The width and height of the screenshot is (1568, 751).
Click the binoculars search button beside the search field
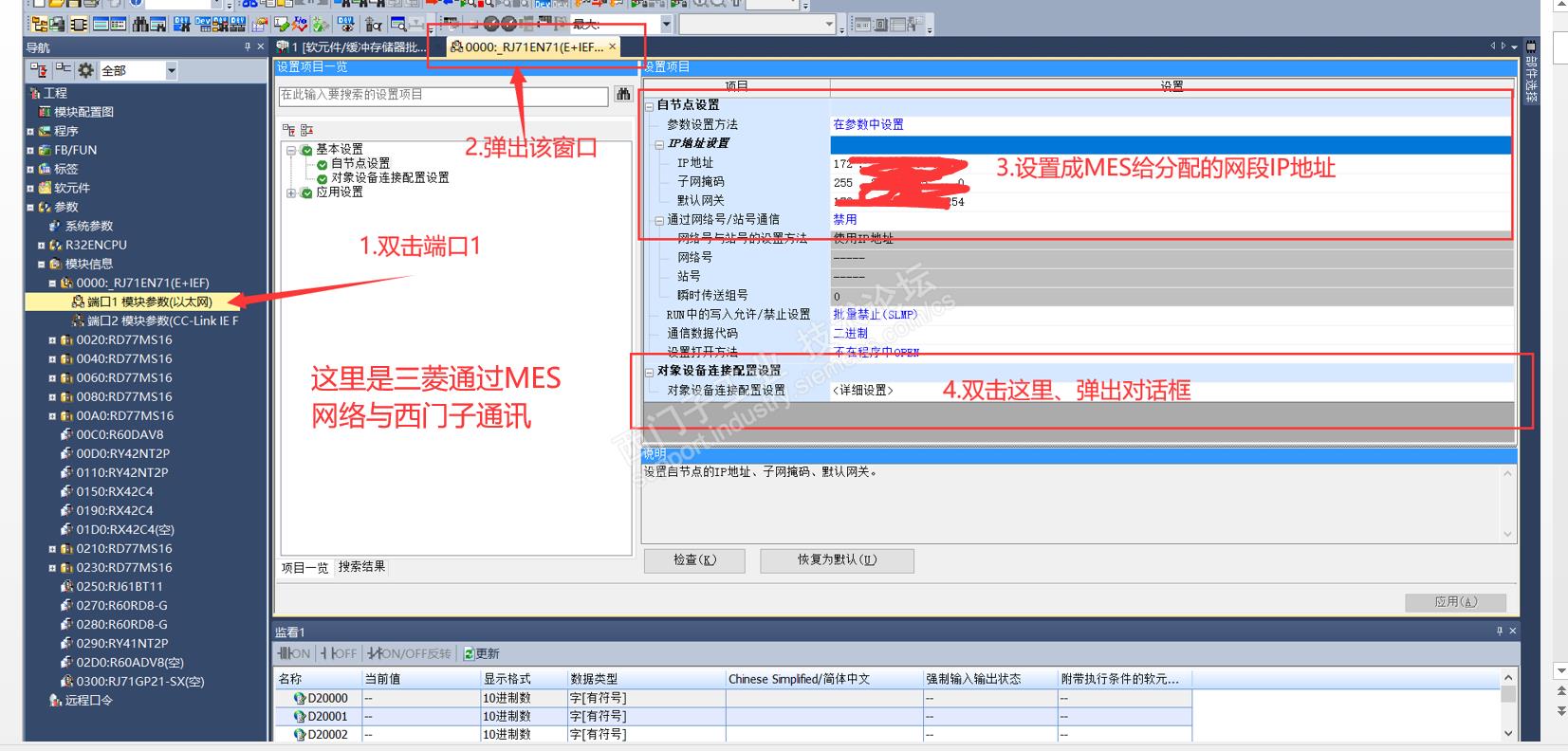pyautogui.click(x=623, y=94)
